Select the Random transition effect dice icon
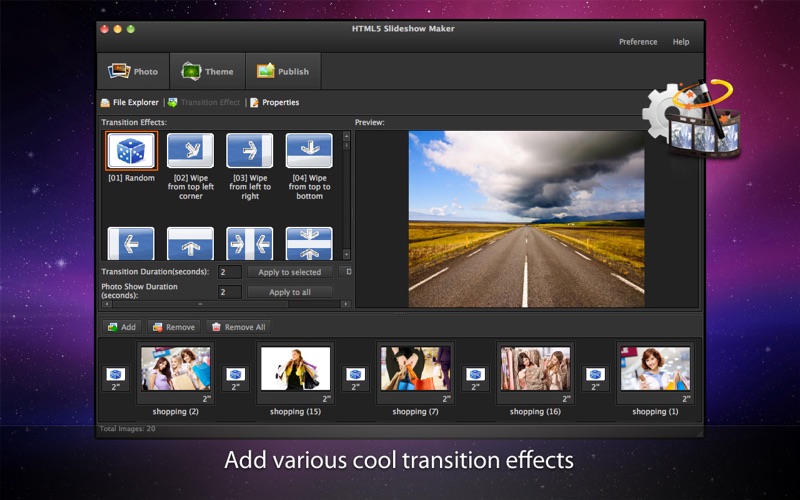 coord(131,151)
